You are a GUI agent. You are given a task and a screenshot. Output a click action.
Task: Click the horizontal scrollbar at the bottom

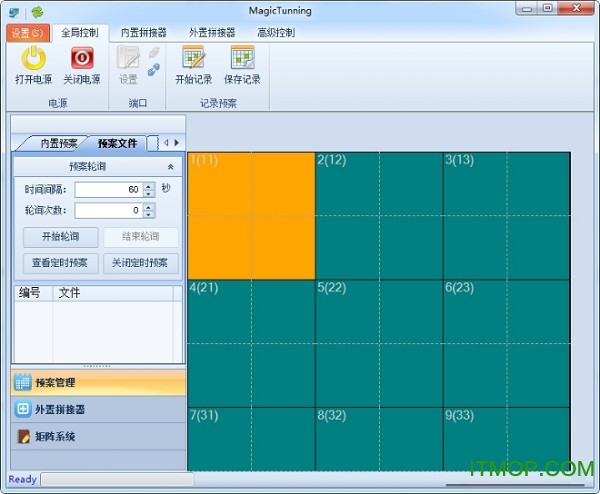coord(515,485)
